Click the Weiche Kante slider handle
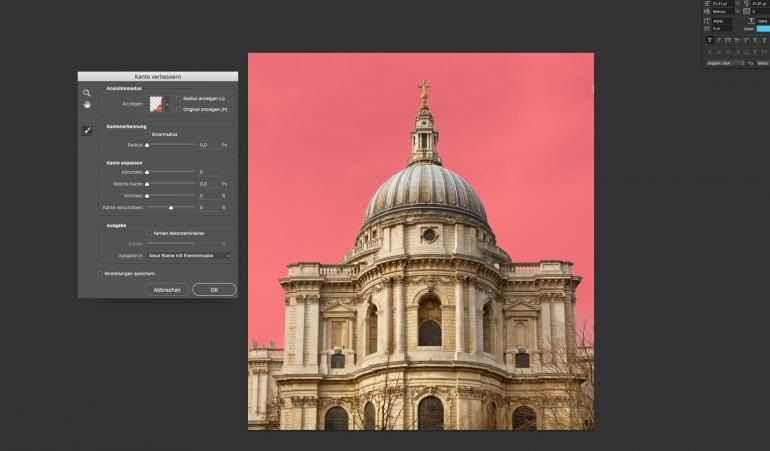The image size is (770, 451). [147, 184]
